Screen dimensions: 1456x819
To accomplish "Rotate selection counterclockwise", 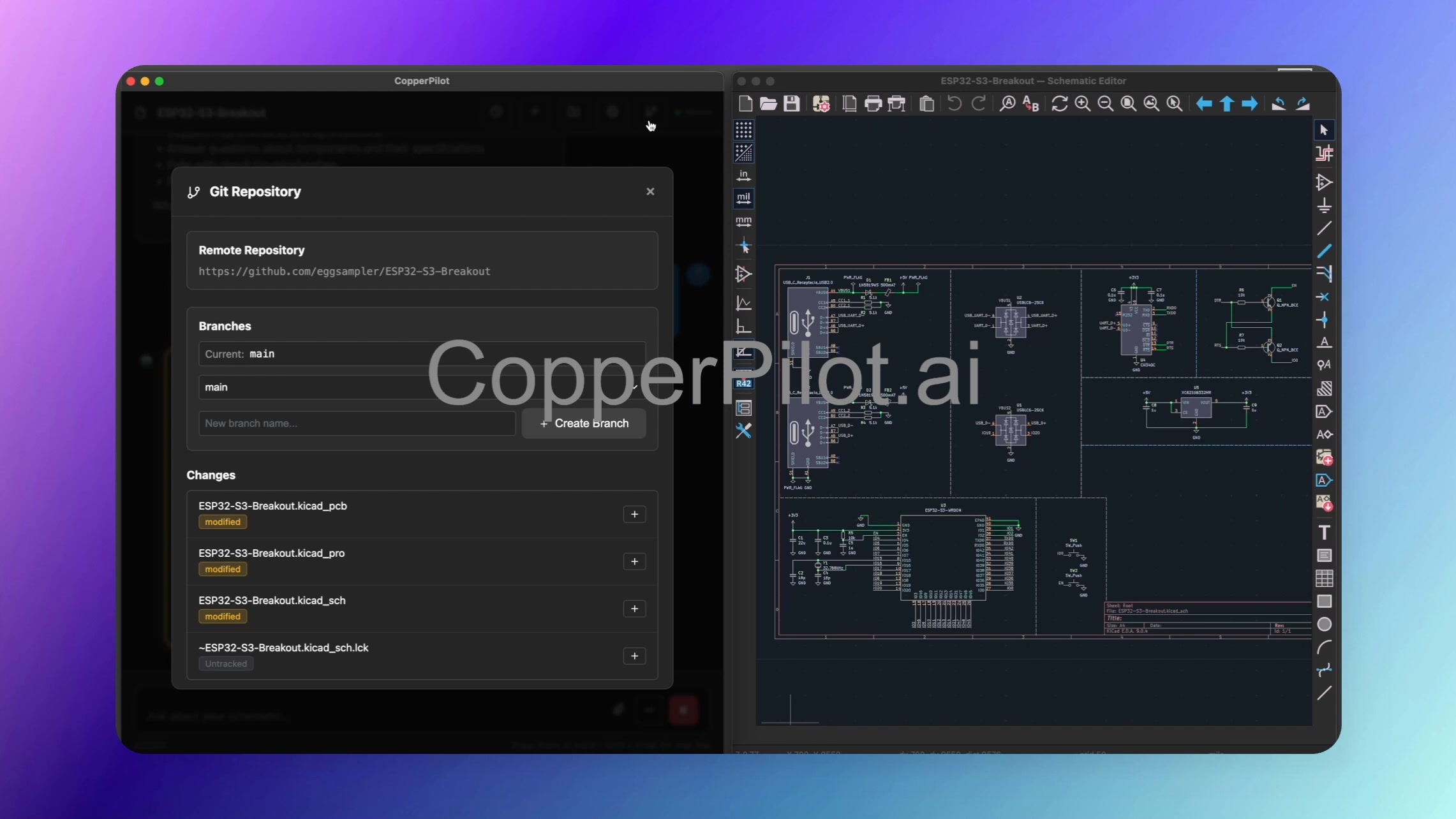I will [x=1279, y=103].
